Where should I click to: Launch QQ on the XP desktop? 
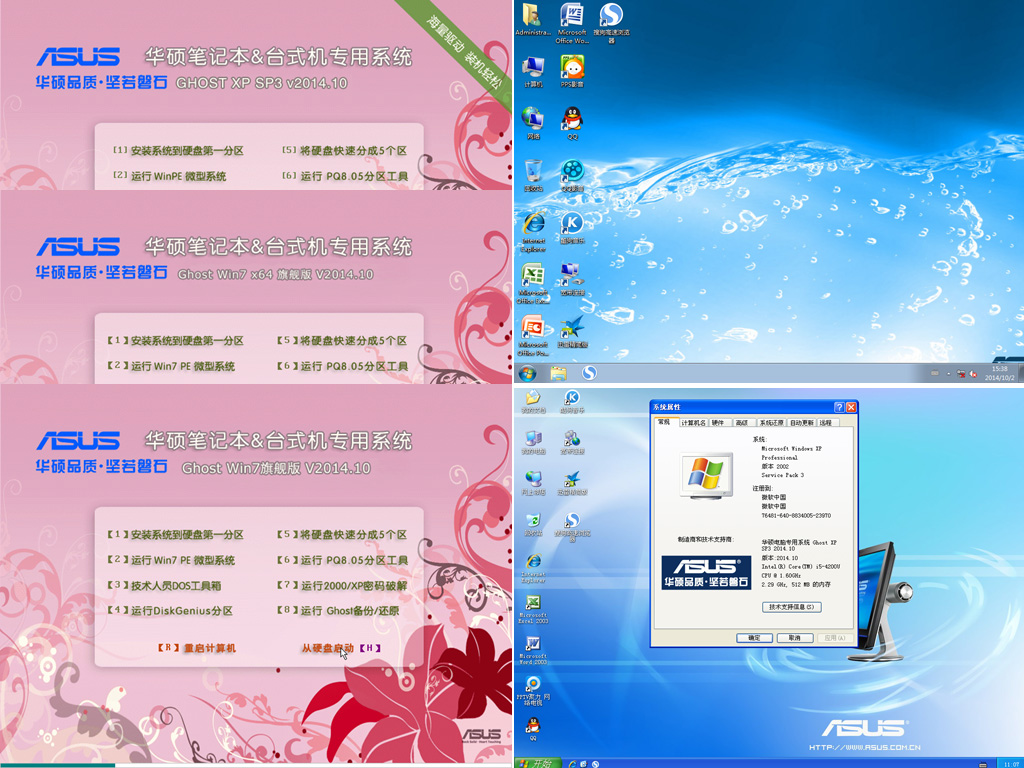tap(533, 729)
